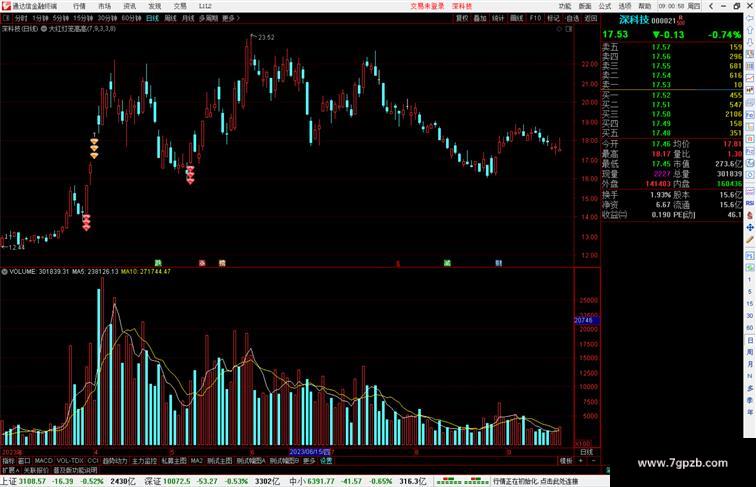Select the 月线 period tab
Image resolution: width=756 pixels, height=487 pixels.
pos(188,18)
